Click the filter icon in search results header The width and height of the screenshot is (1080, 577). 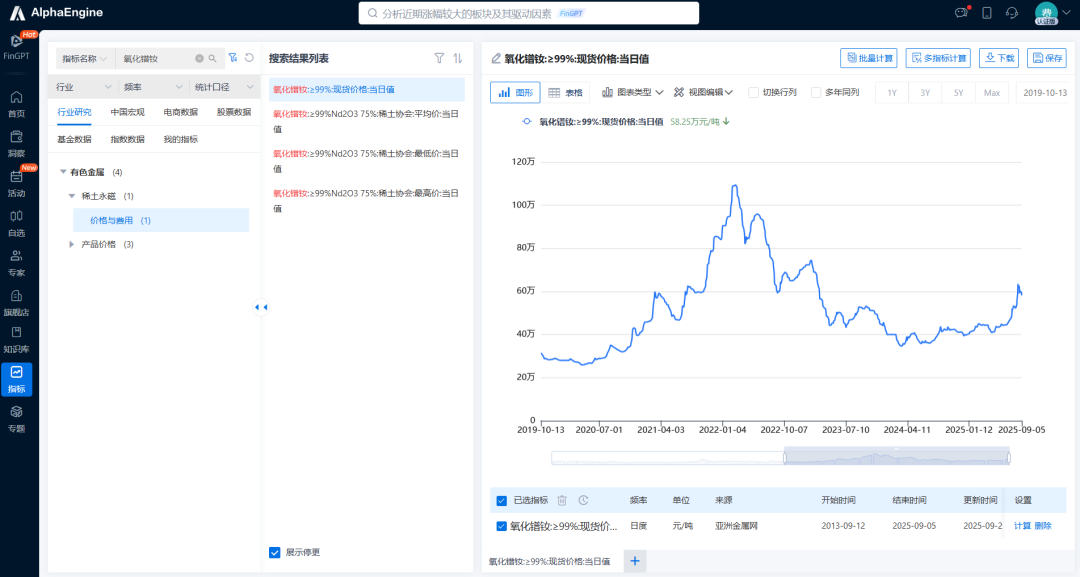pyautogui.click(x=439, y=58)
